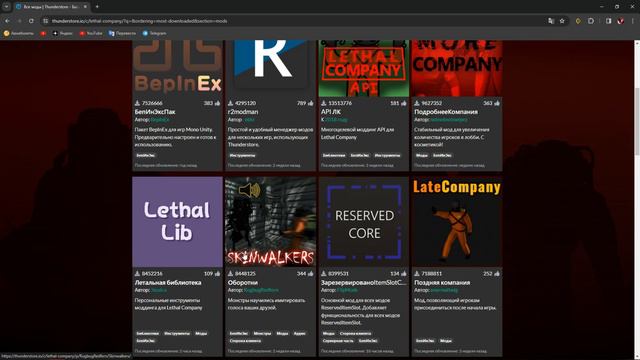Open the Lethal Company API thumbnail

pos(364,68)
